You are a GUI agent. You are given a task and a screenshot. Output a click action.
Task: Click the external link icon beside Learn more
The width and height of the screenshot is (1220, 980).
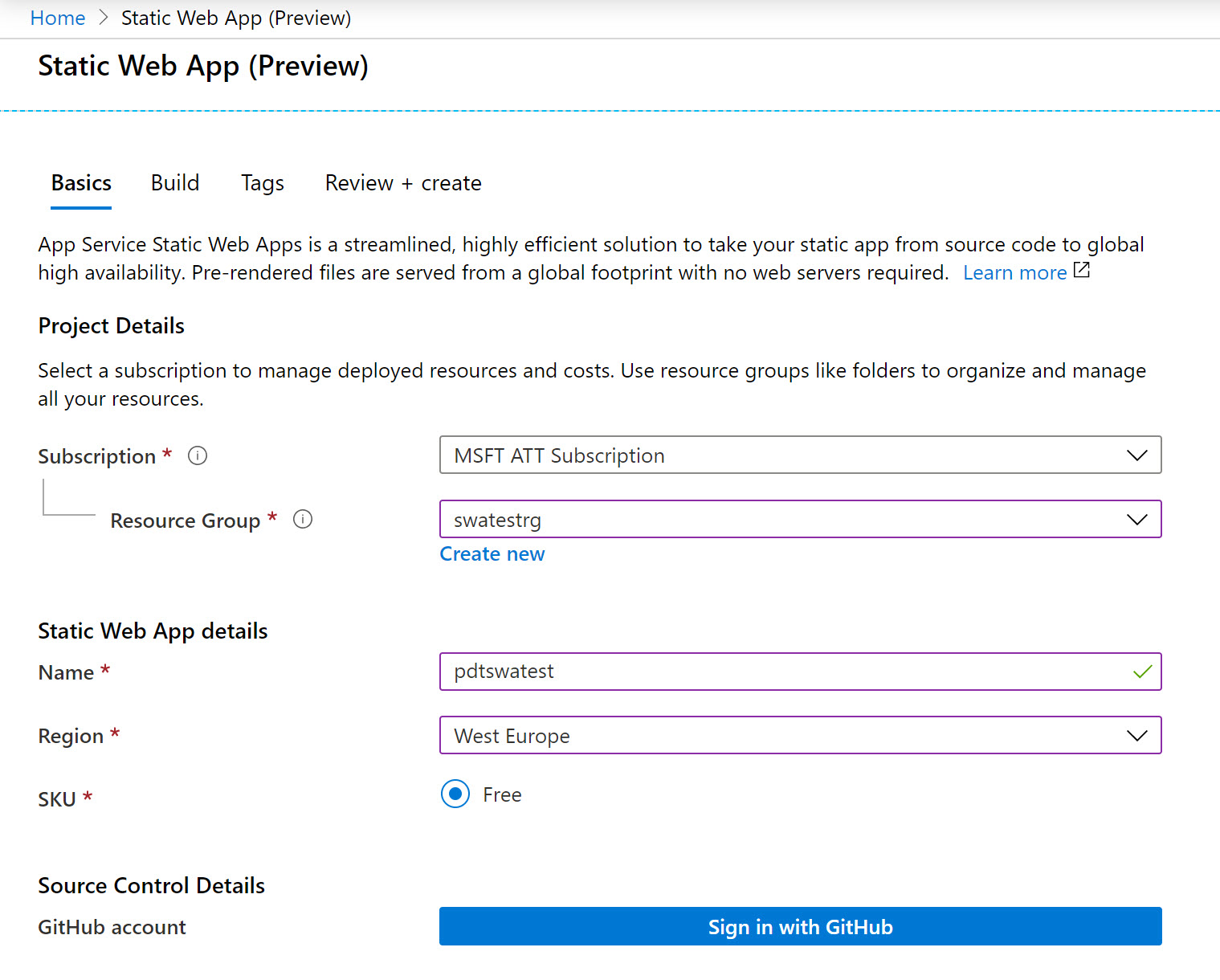(1082, 271)
